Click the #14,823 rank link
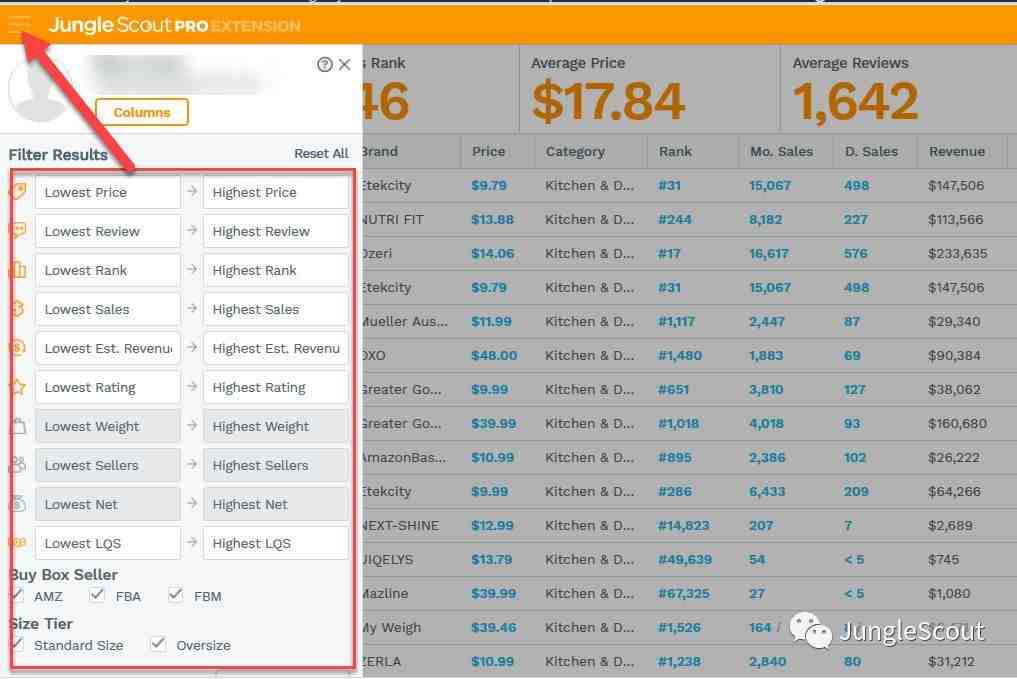This screenshot has width=1017, height=679. [x=684, y=525]
